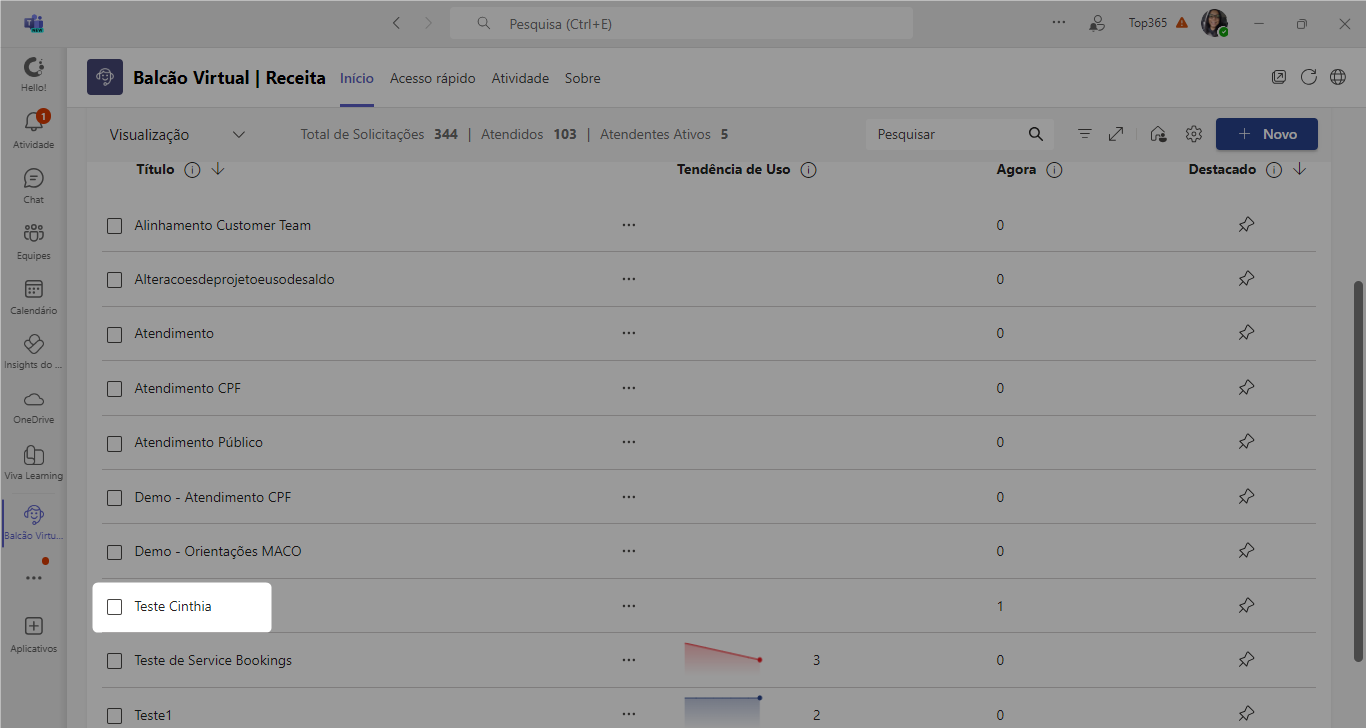1366x728 pixels.
Task: Click the pop-out app icon
Action: (x=1278, y=77)
